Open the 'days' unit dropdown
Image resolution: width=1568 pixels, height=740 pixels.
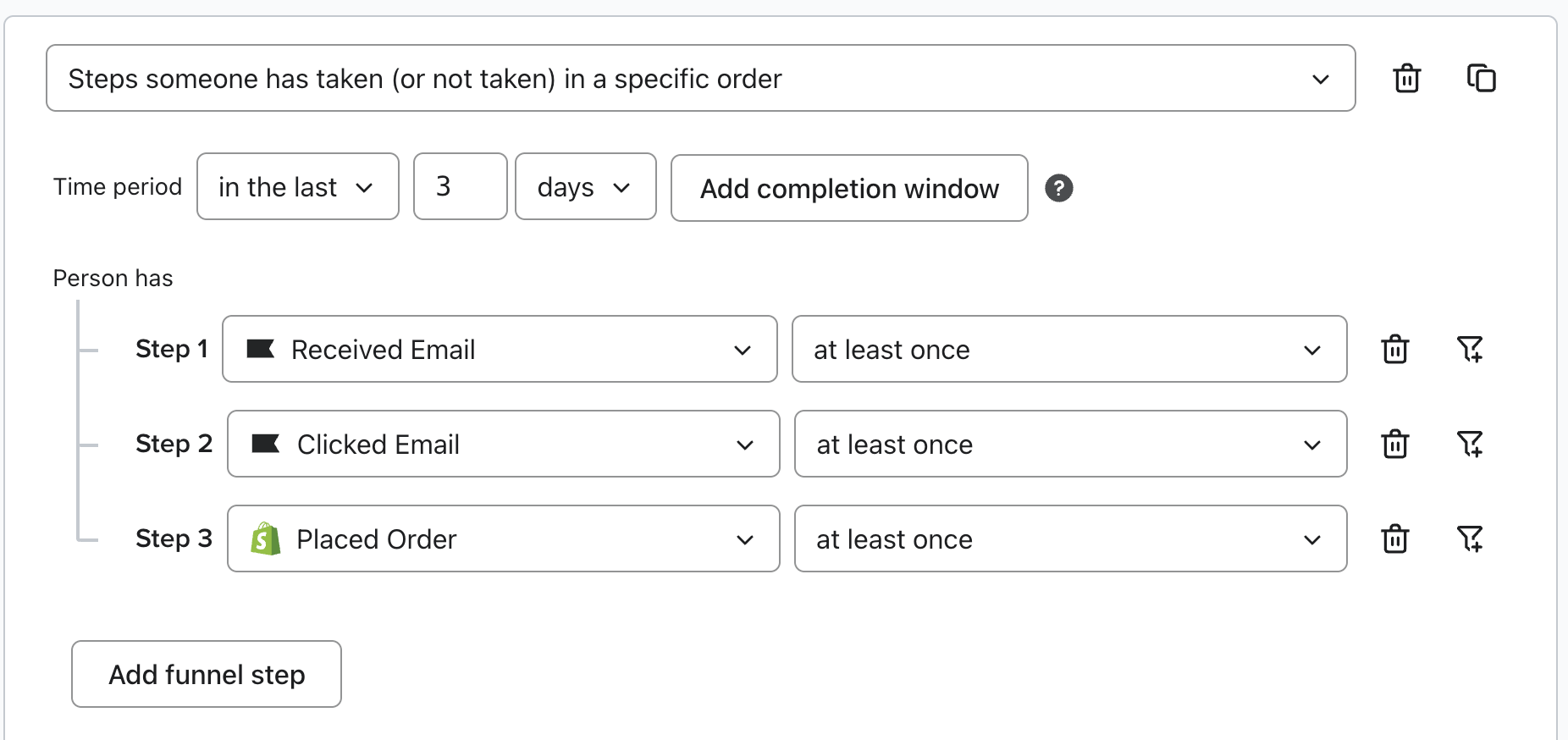point(585,186)
